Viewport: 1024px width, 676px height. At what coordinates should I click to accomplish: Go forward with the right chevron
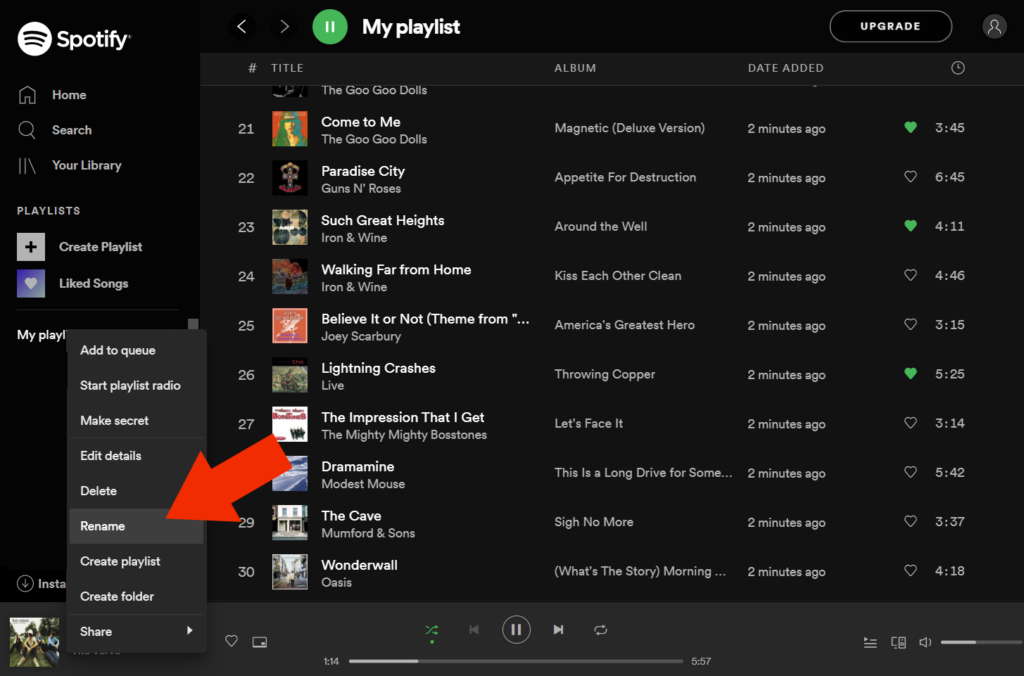click(x=284, y=27)
